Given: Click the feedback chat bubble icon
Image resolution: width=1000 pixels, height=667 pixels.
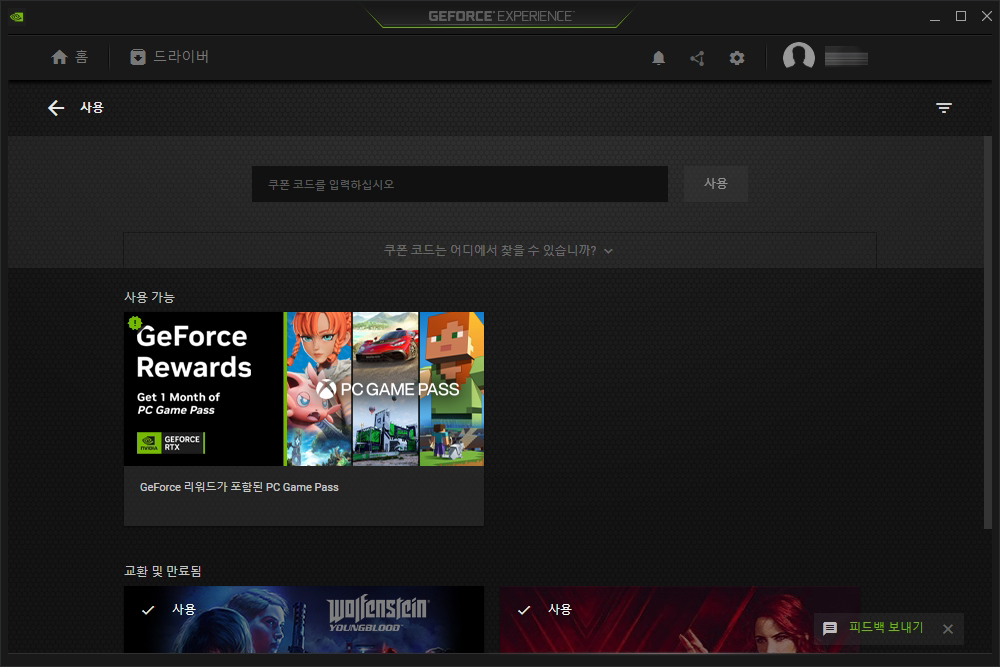Looking at the screenshot, I should [830, 629].
